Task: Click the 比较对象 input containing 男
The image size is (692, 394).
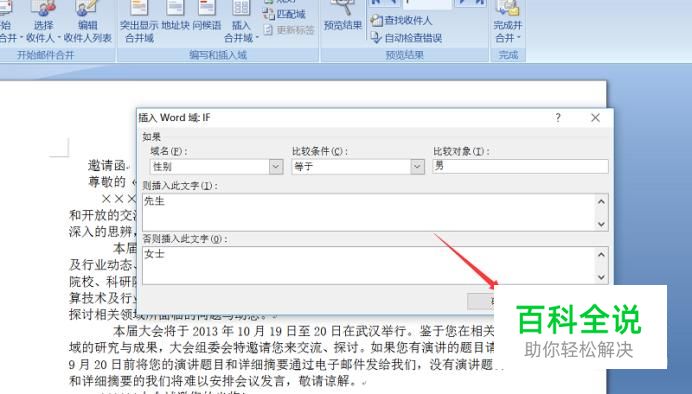Action: (x=520, y=166)
